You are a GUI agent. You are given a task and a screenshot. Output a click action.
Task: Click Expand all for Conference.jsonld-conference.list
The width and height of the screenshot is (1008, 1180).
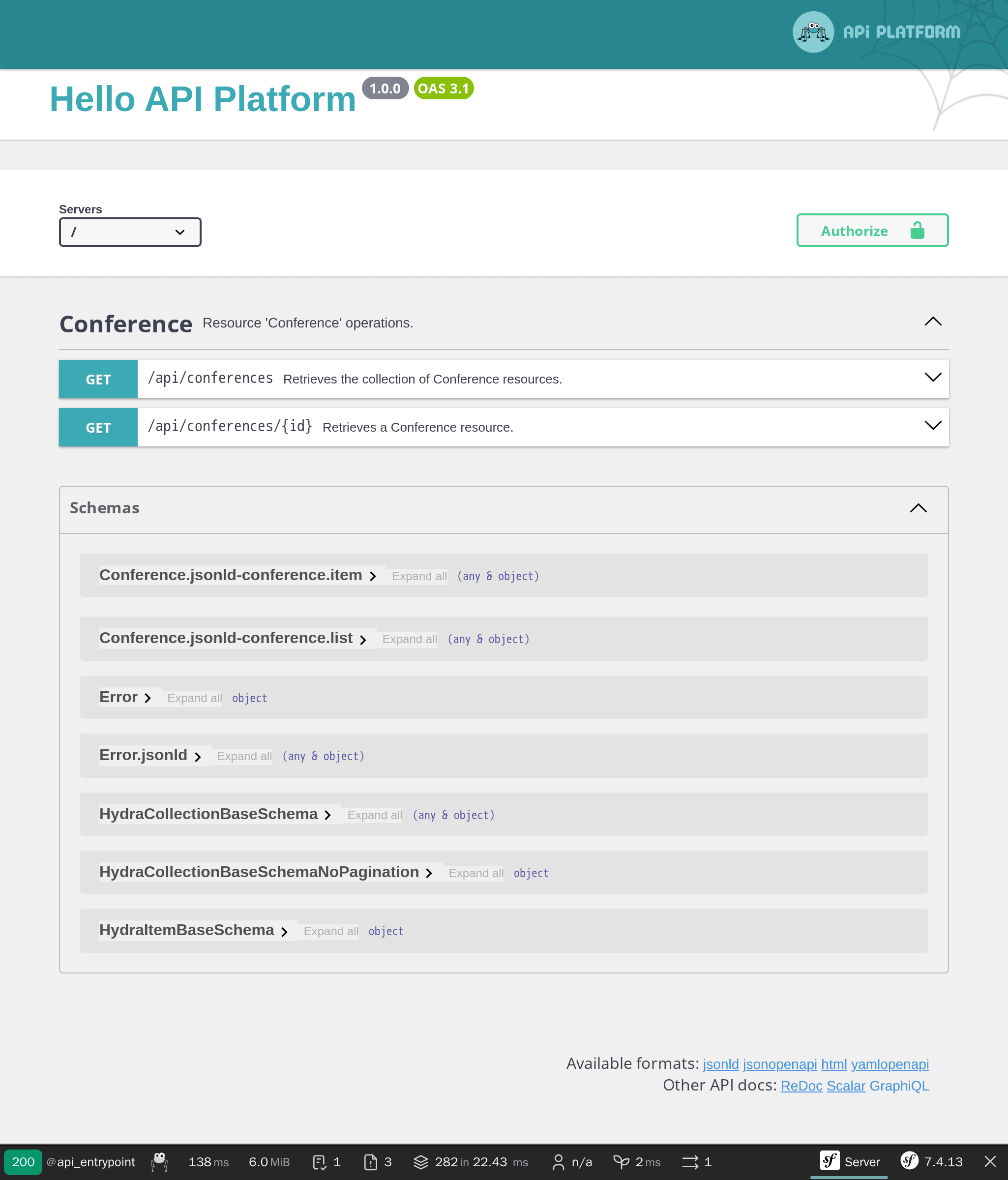click(x=410, y=640)
